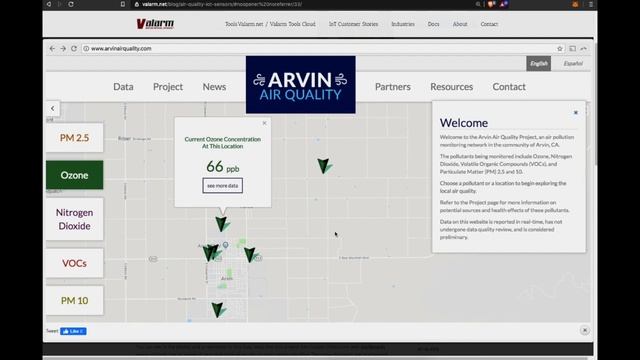
Task: Go to the Docs page
Action: 433,24
